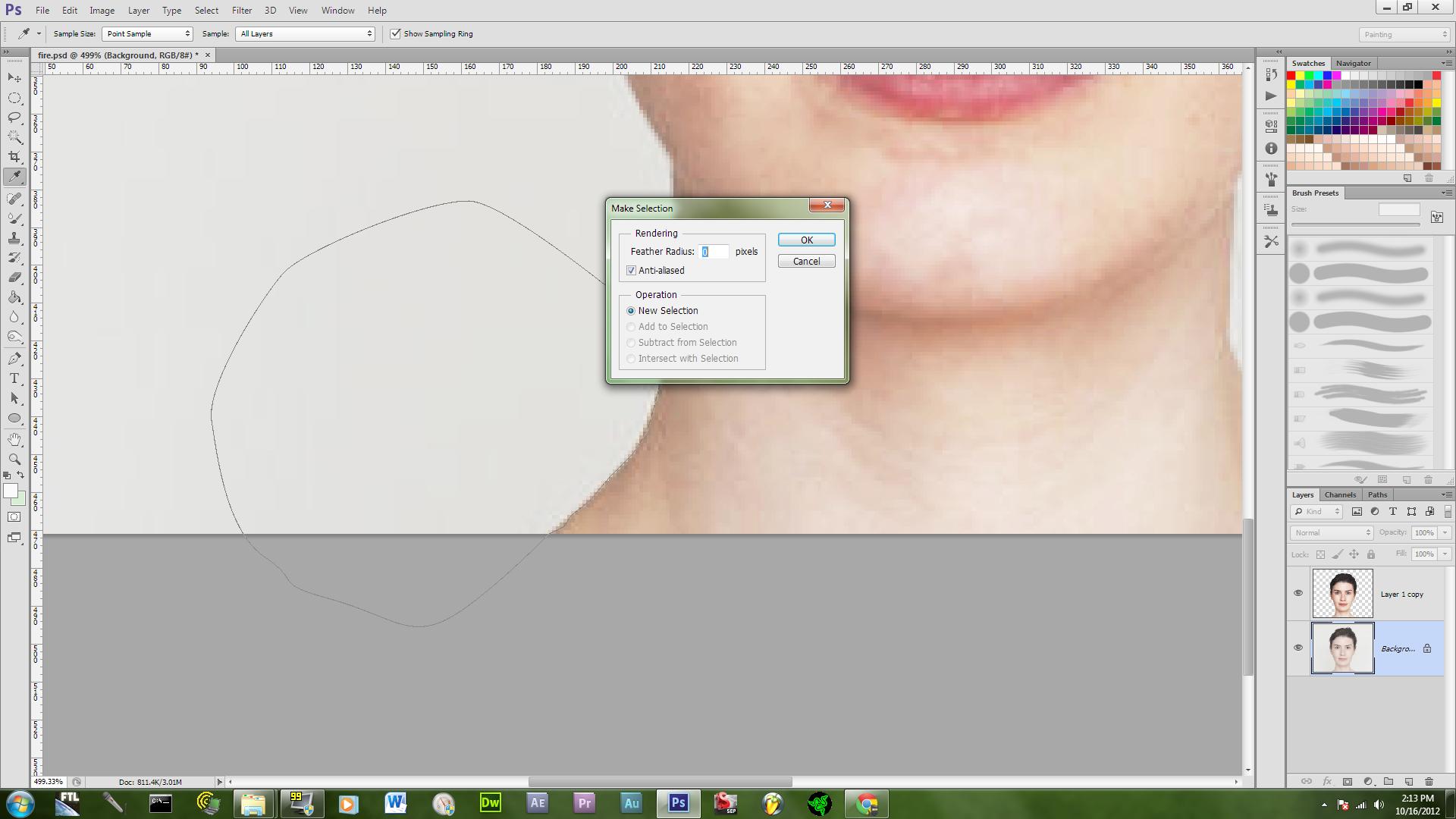Open the History panel icon
This screenshot has height=819, width=1456.
[x=1271, y=74]
